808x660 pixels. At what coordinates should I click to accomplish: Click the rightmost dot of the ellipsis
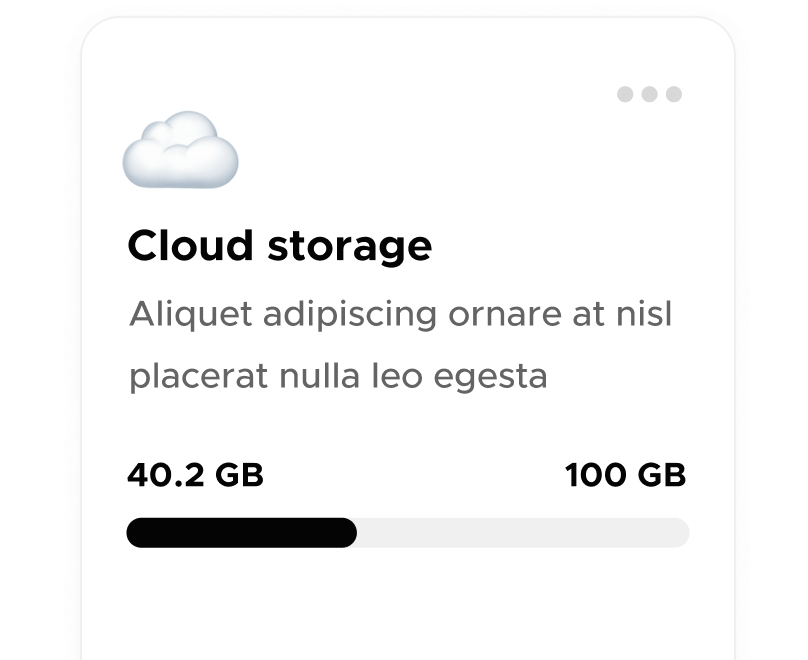tap(674, 94)
